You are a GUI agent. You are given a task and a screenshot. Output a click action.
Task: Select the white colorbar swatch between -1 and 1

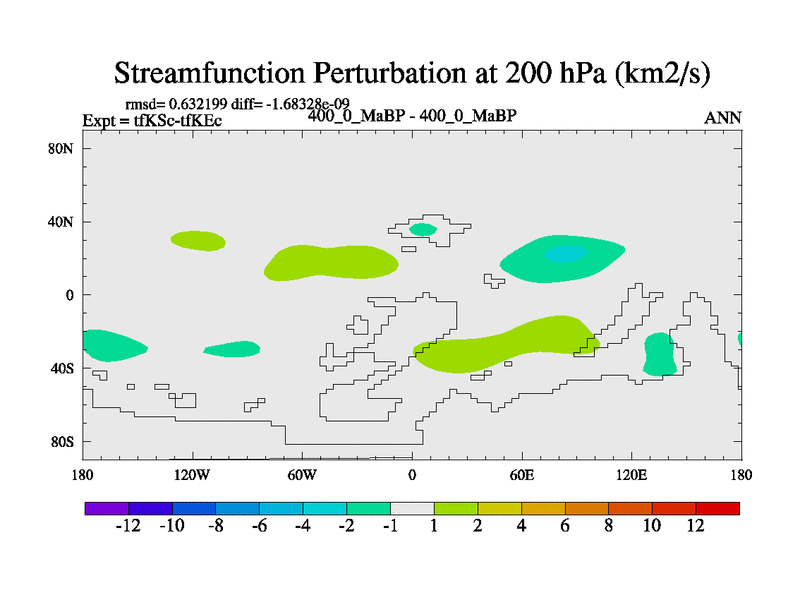click(412, 508)
